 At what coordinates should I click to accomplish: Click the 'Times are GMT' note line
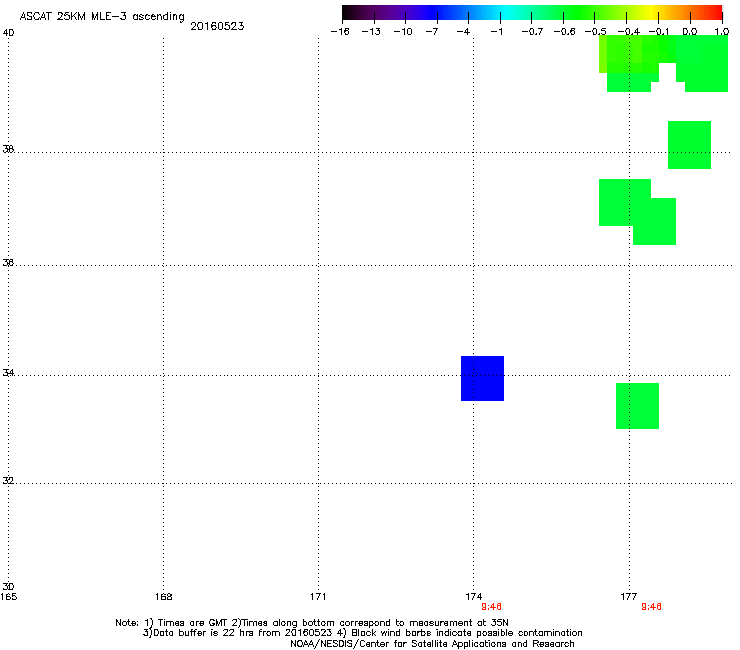(x=312, y=623)
